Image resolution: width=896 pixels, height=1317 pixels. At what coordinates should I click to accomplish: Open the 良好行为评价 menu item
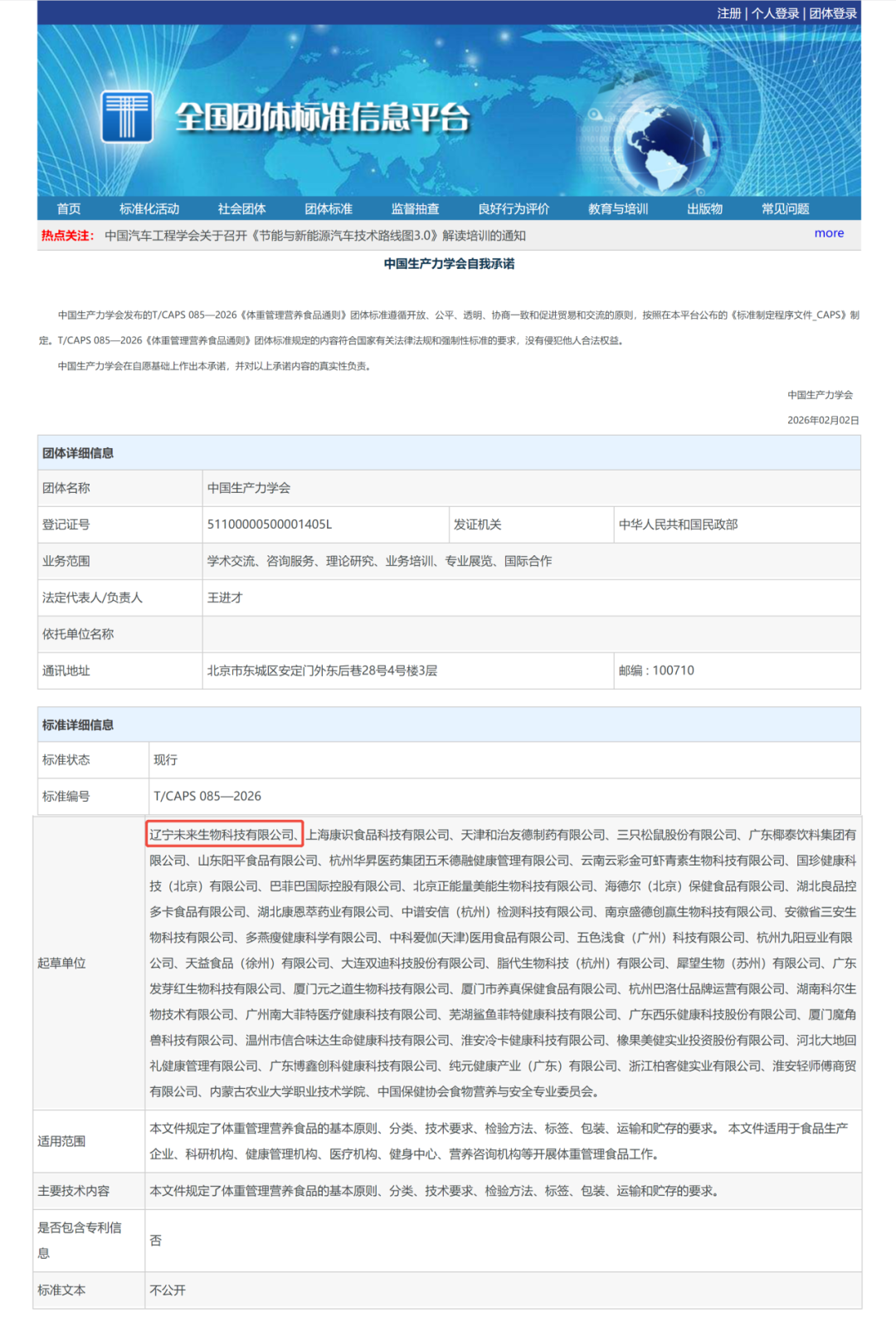pyautogui.click(x=514, y=209)
